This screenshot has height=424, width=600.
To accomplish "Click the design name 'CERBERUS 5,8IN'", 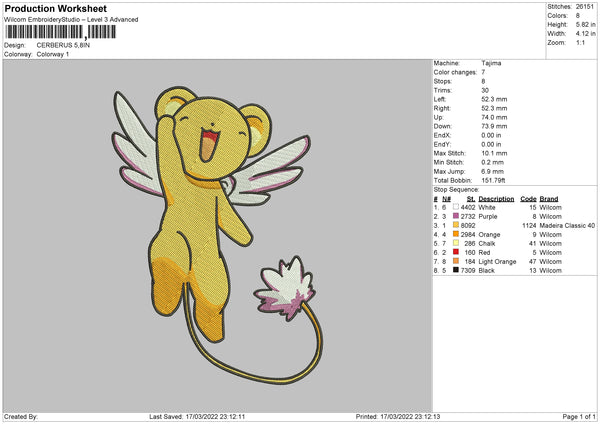I will click(x=63, y=45).
